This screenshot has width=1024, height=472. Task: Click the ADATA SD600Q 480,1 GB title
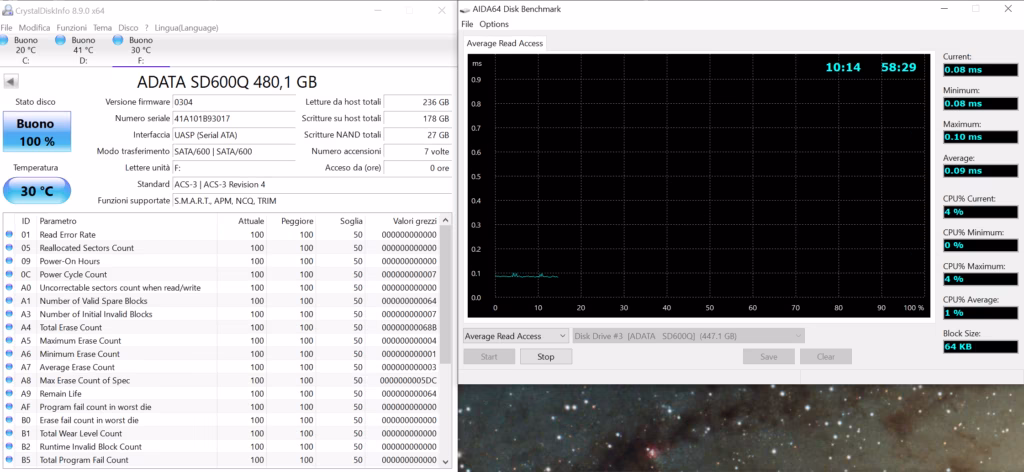coord(227,82)
